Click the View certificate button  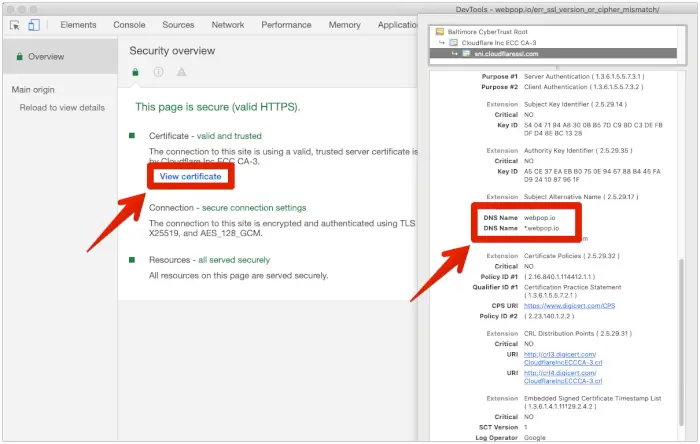(191, 176)
